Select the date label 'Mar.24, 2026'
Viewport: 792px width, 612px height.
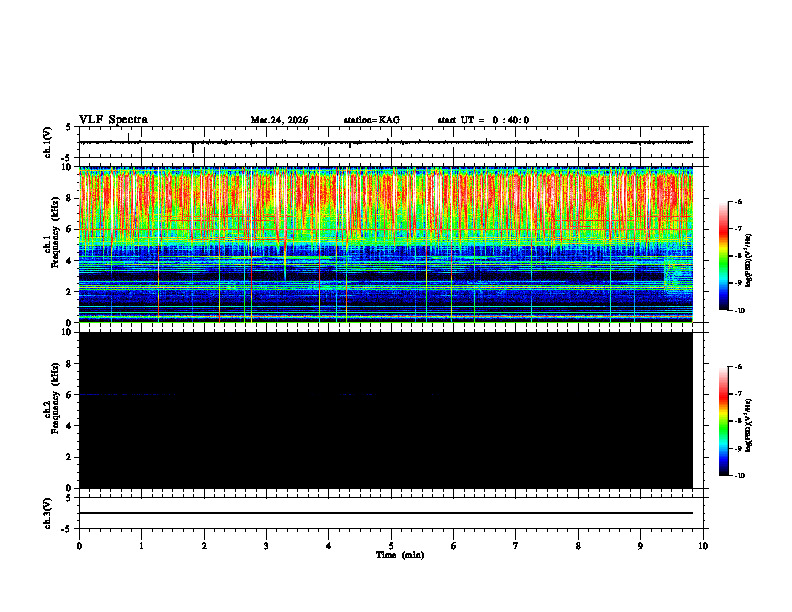(279, 120)
